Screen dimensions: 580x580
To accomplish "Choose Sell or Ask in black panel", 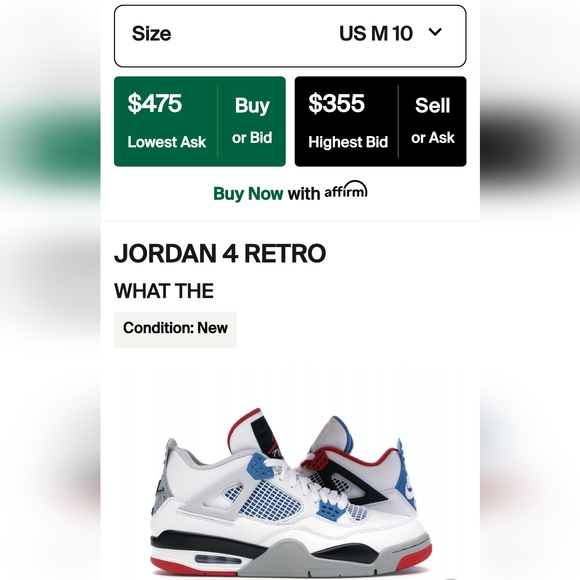I will pyautogui.click(x=432, y=121).
